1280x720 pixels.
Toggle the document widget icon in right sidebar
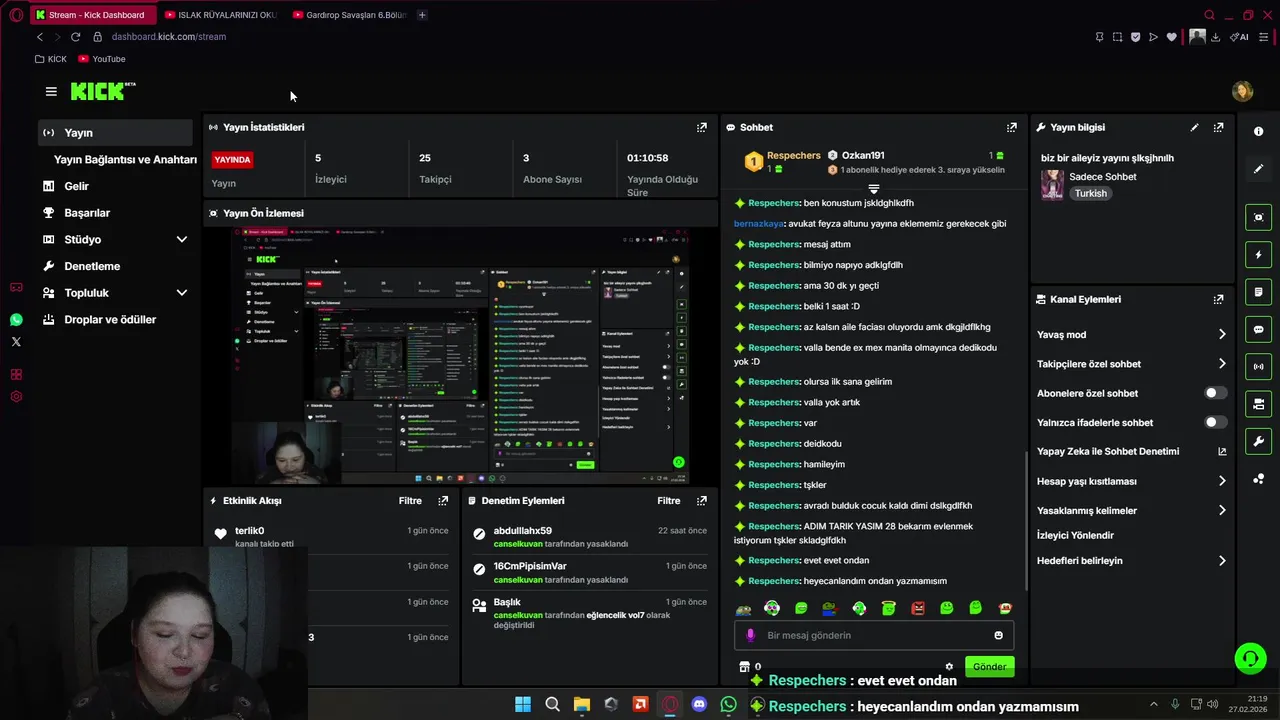[x=1258, y=292]
